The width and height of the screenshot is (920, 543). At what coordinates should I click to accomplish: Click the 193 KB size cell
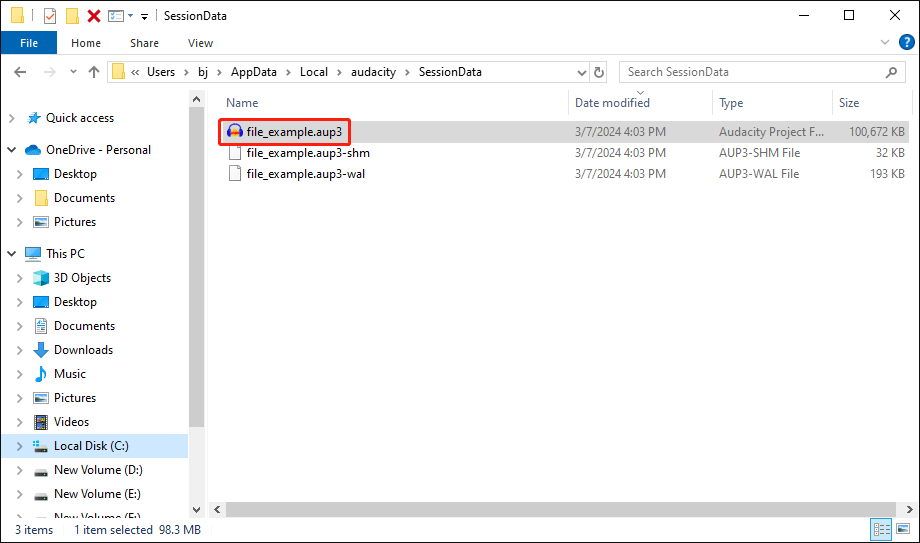coord(887,174)
